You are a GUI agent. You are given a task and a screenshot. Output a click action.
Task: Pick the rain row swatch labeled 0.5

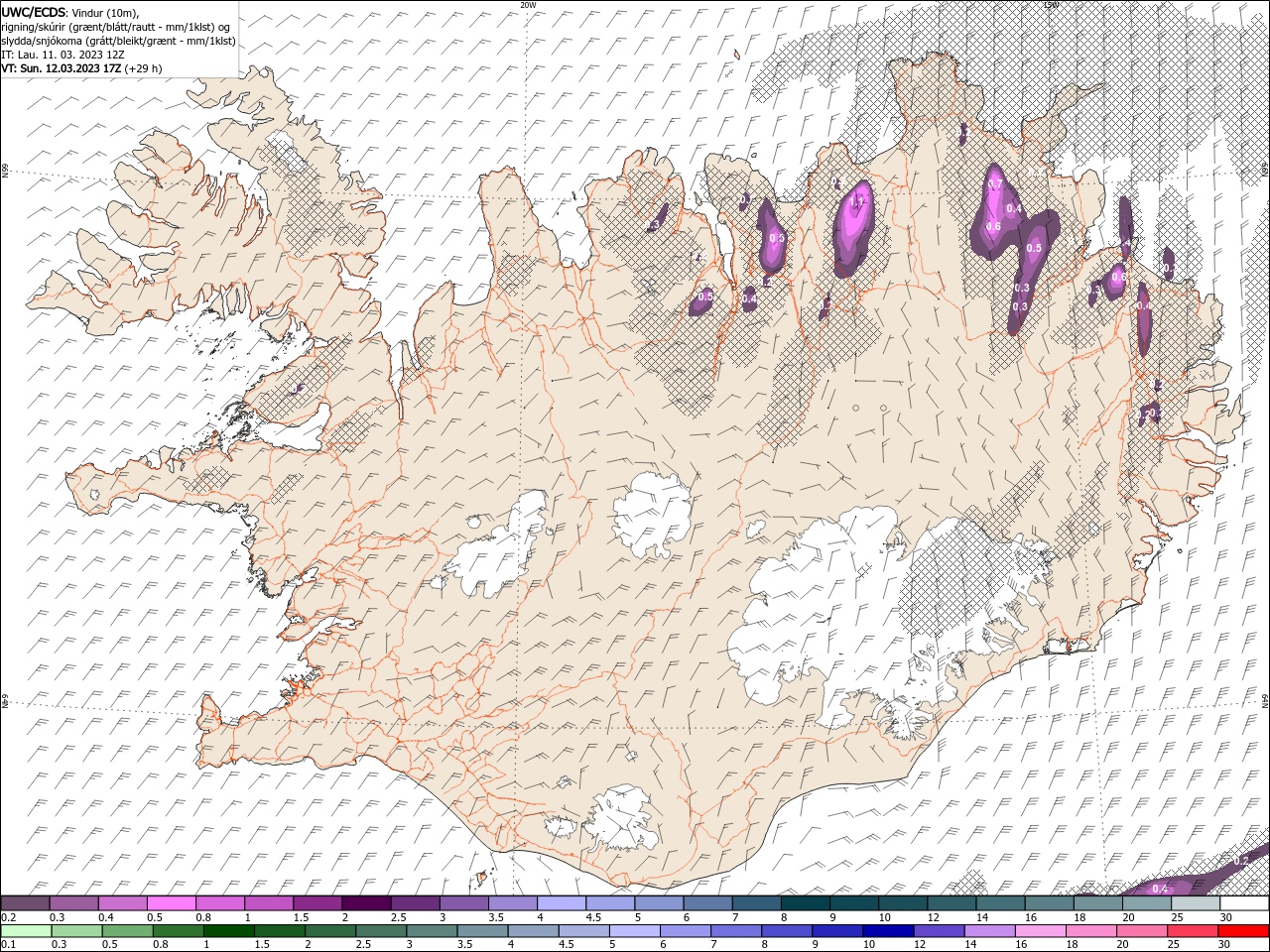(x=127, y=931)
